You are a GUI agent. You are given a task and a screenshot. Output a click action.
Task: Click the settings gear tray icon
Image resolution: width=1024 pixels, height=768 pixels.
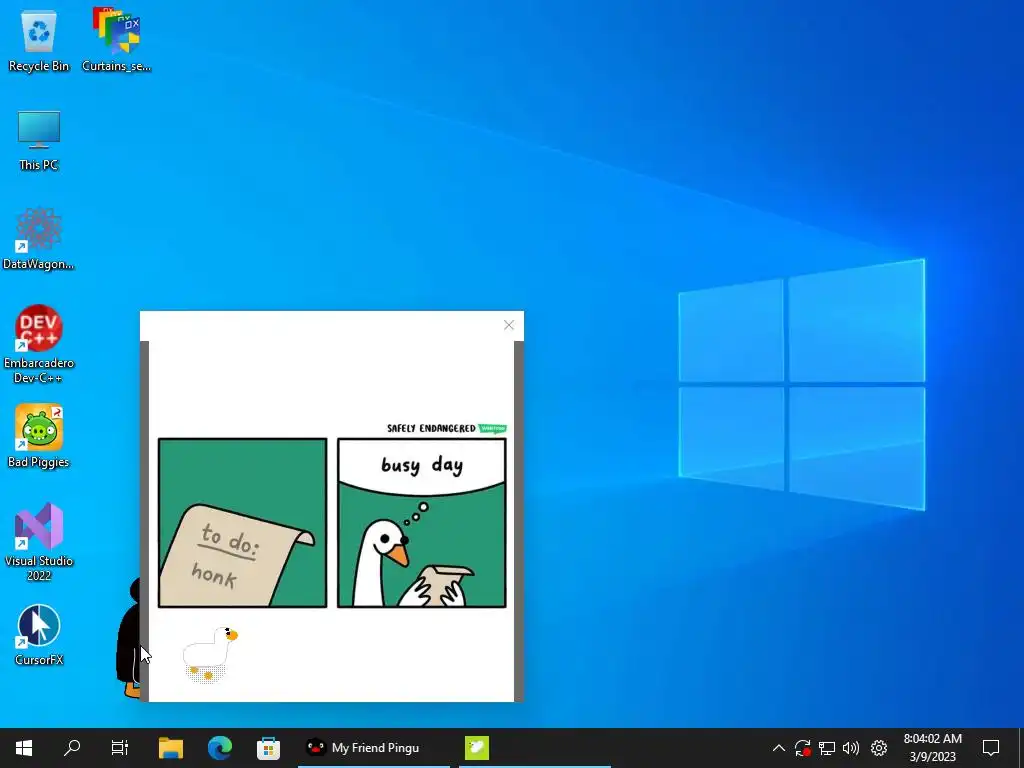tap(879, 748)
